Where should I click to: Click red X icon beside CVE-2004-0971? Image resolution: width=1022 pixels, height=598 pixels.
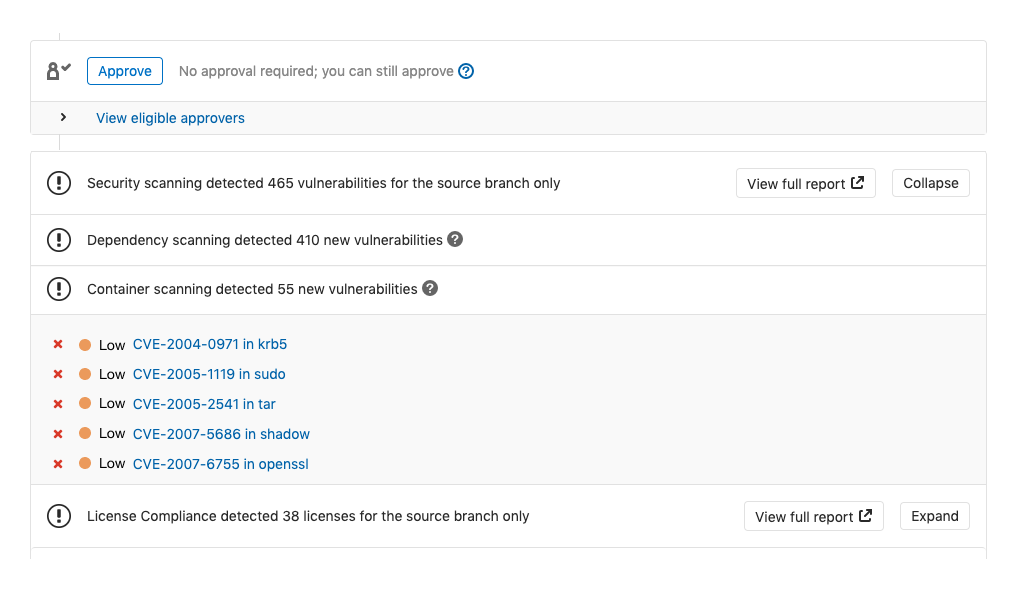click(58, 344)
